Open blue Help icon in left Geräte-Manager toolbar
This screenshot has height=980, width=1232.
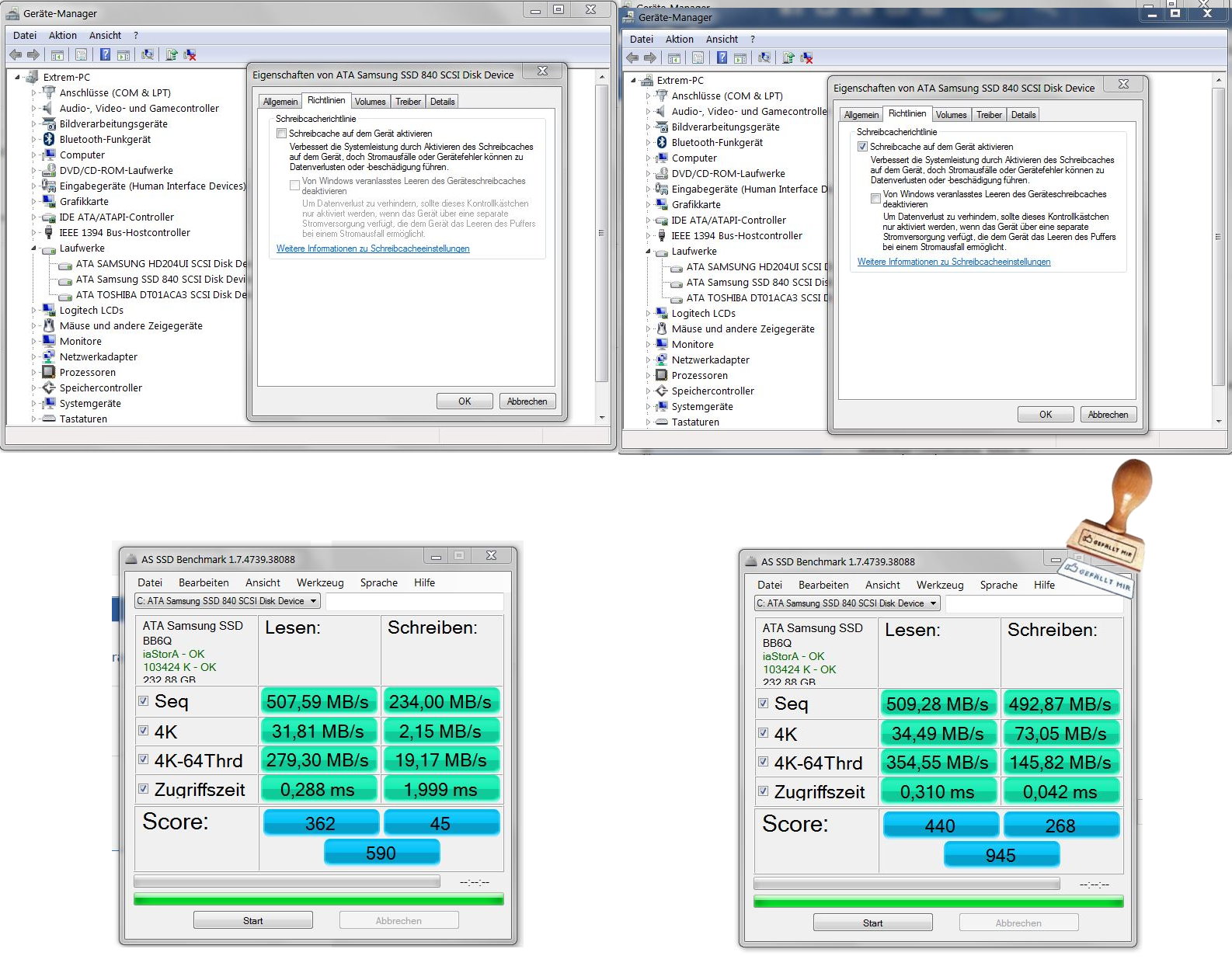pyautogui.click(x=105, y=54)
